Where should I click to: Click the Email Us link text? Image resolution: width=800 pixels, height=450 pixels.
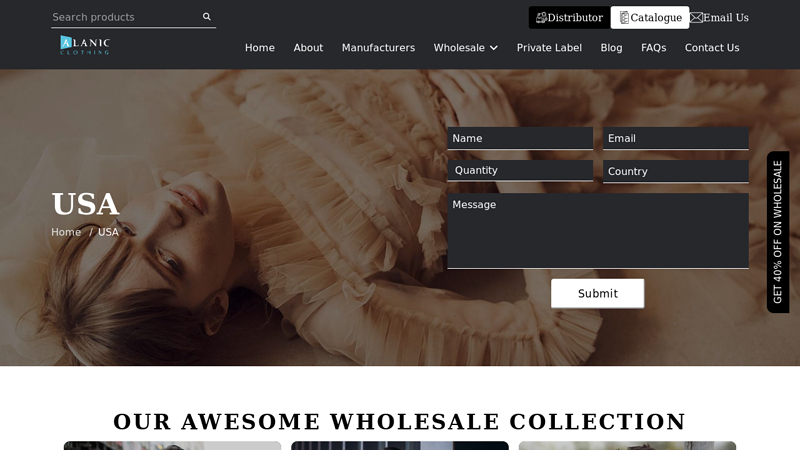click(726, 18)
